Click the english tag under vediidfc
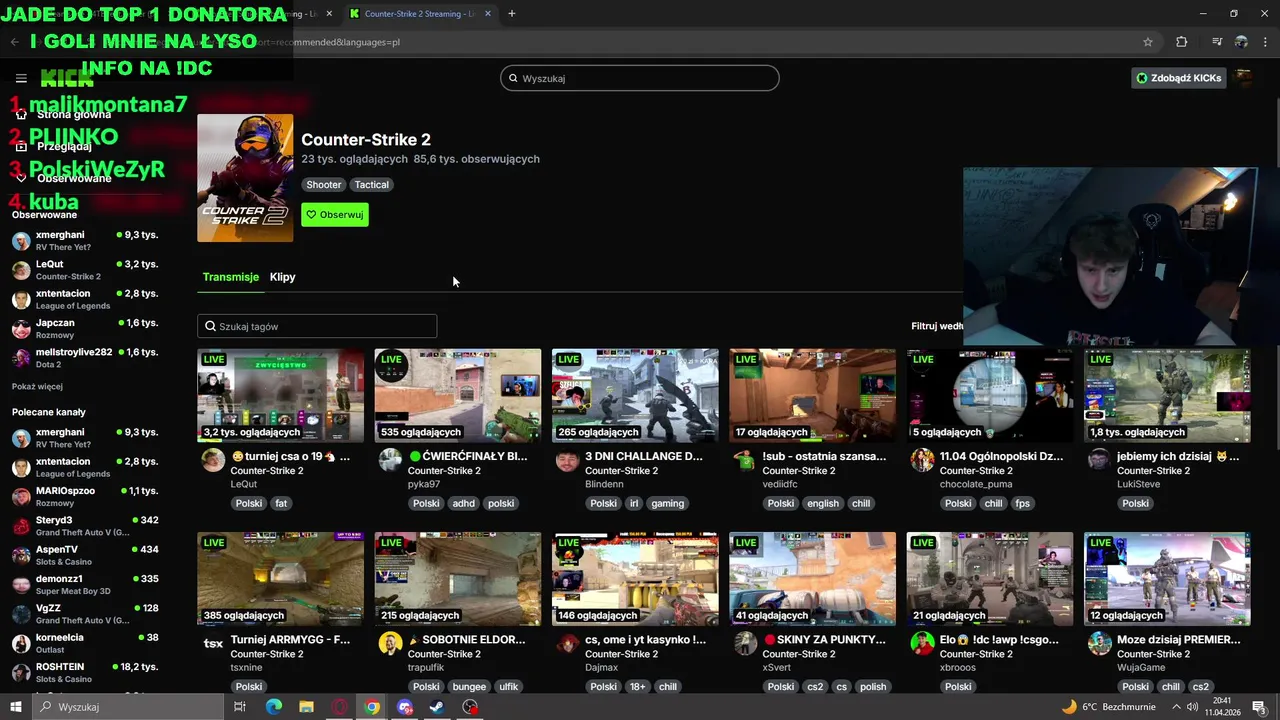Screen dimensions: 1280x720 click(823, 504)
